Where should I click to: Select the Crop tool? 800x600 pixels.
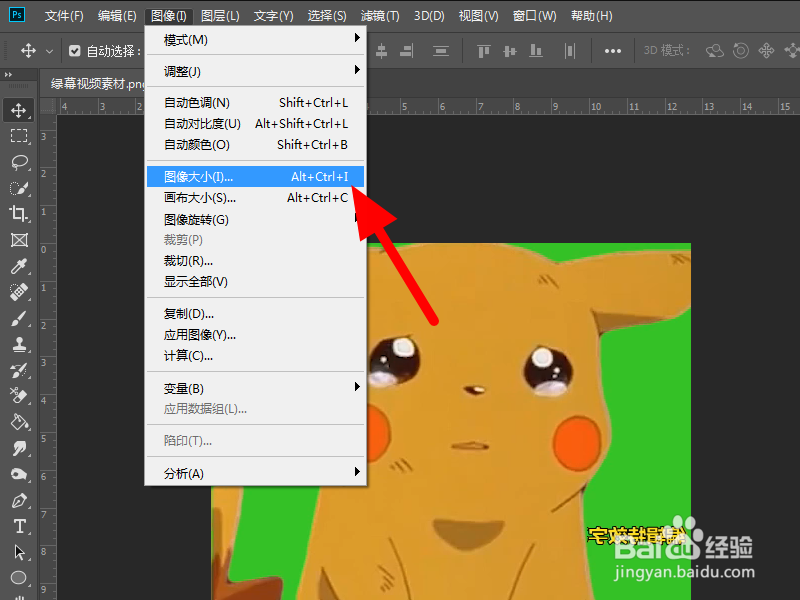[19, 213]
